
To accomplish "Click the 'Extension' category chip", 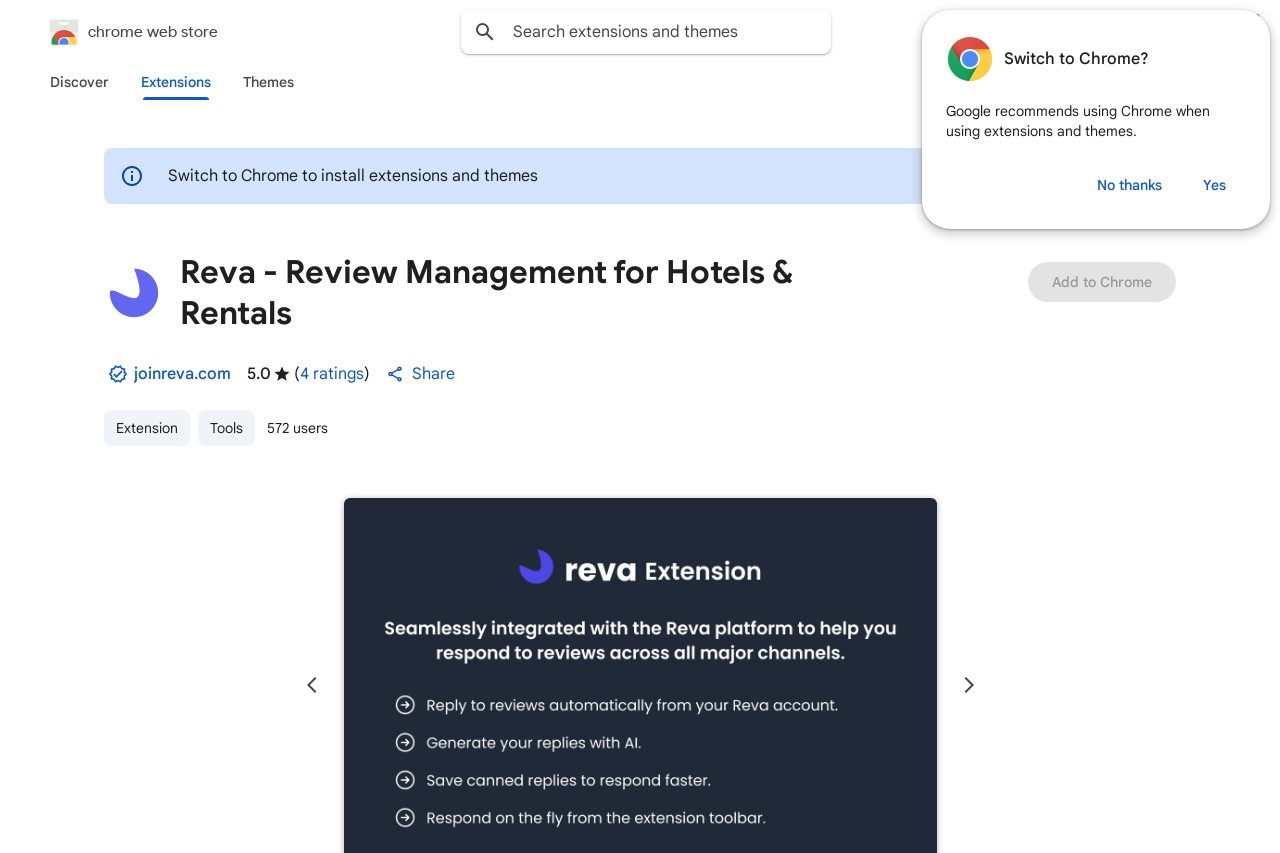I will tap(147, 428).
